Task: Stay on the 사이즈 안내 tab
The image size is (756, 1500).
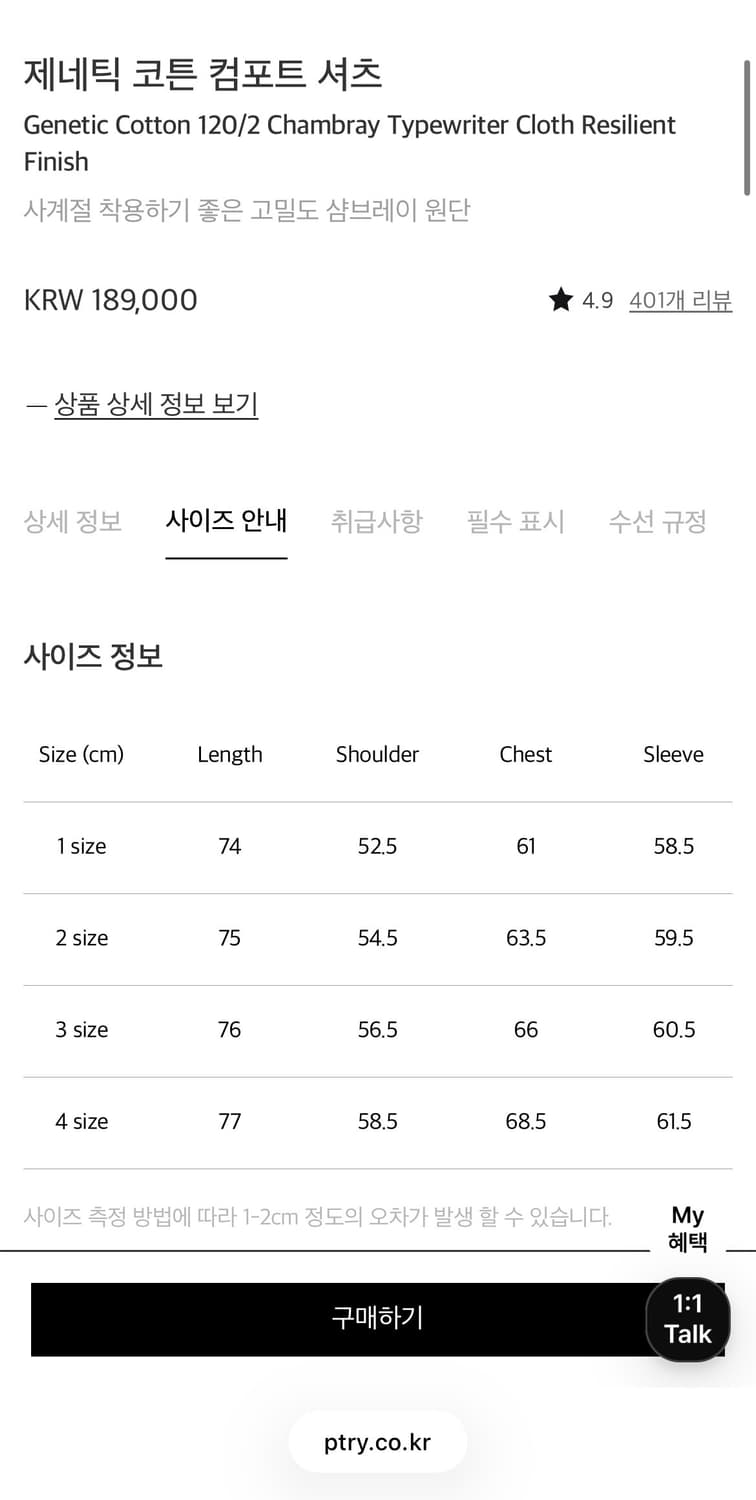Action: pyautogui.click(x=226, y=521)
